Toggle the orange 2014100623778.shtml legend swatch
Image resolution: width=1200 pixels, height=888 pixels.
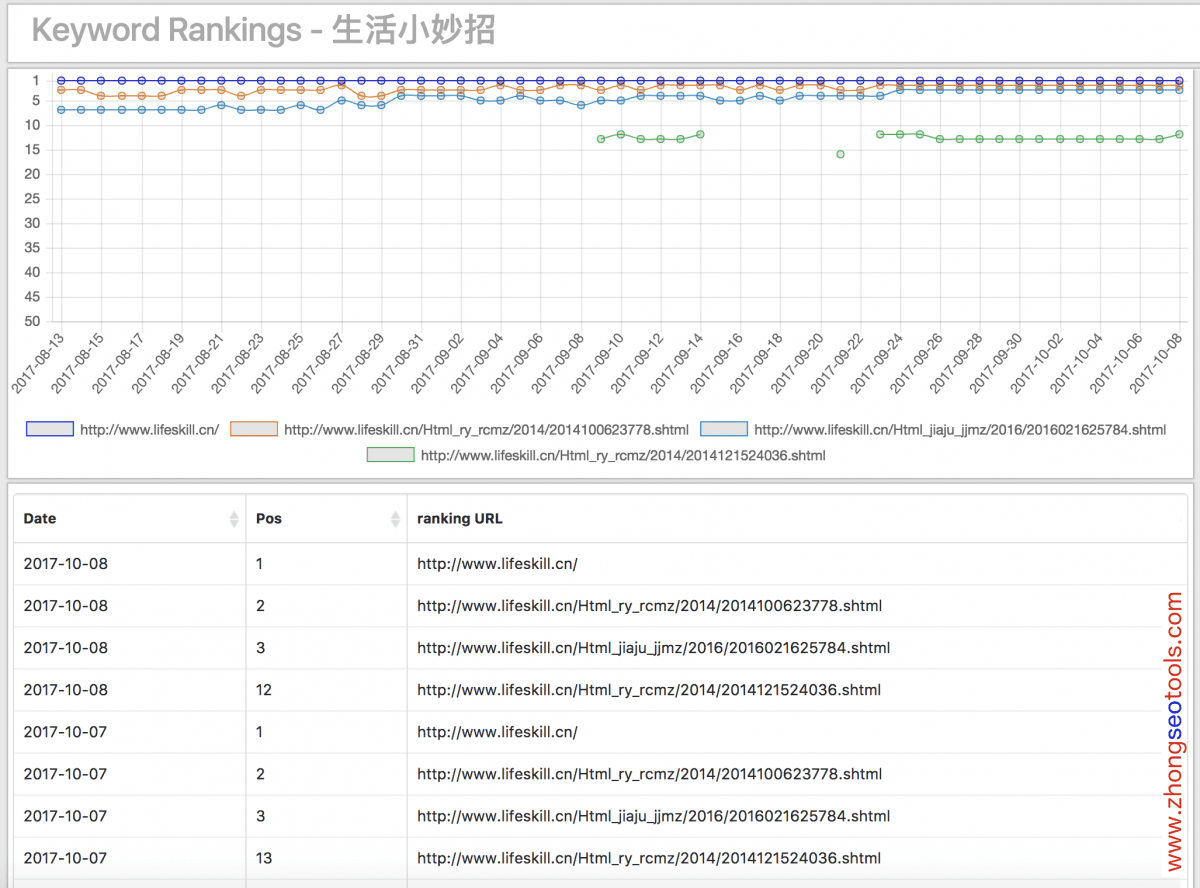pyautogui.click(x=254, y=429)
